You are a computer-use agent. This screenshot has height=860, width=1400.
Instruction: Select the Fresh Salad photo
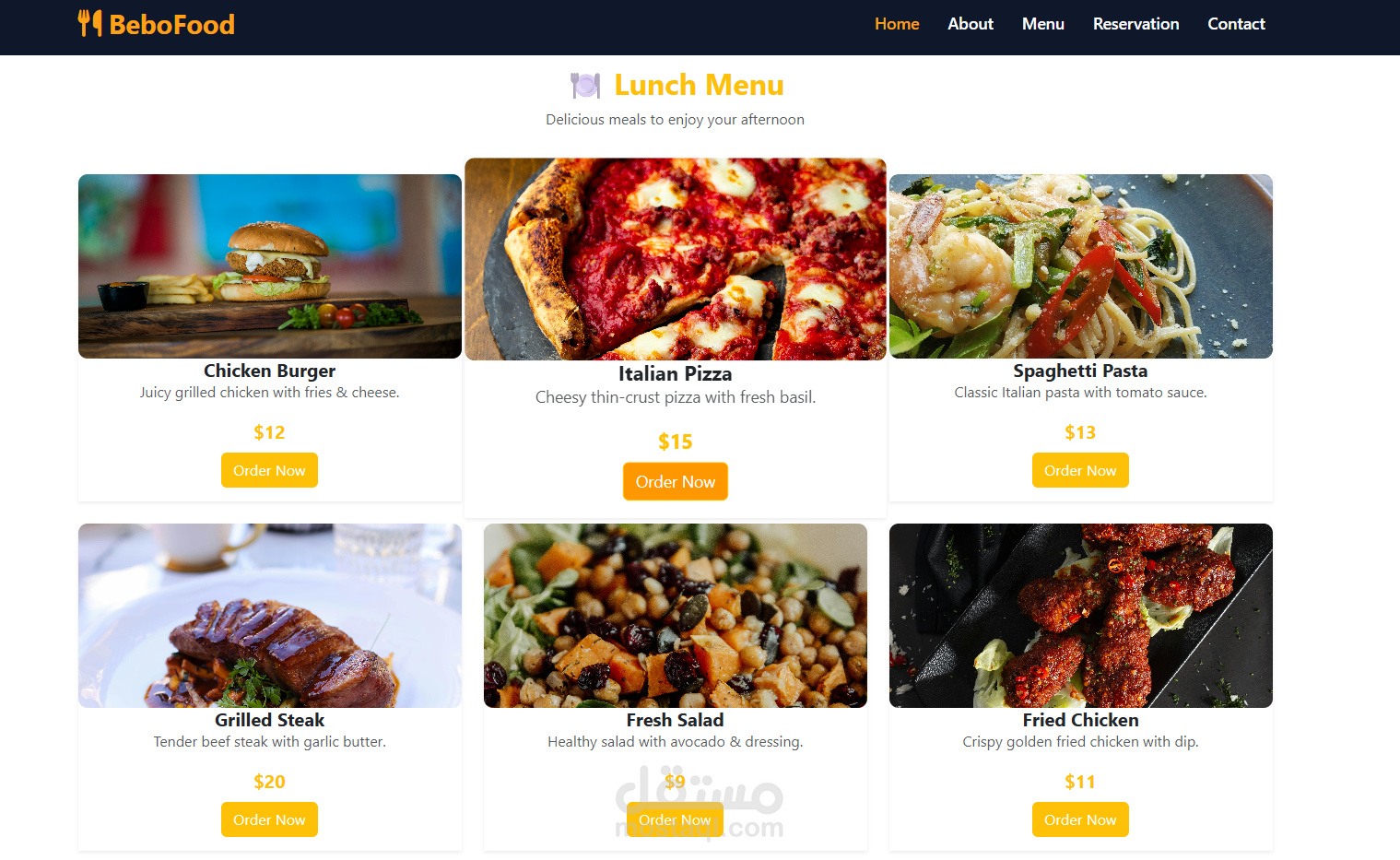click(x=676, y=616)
